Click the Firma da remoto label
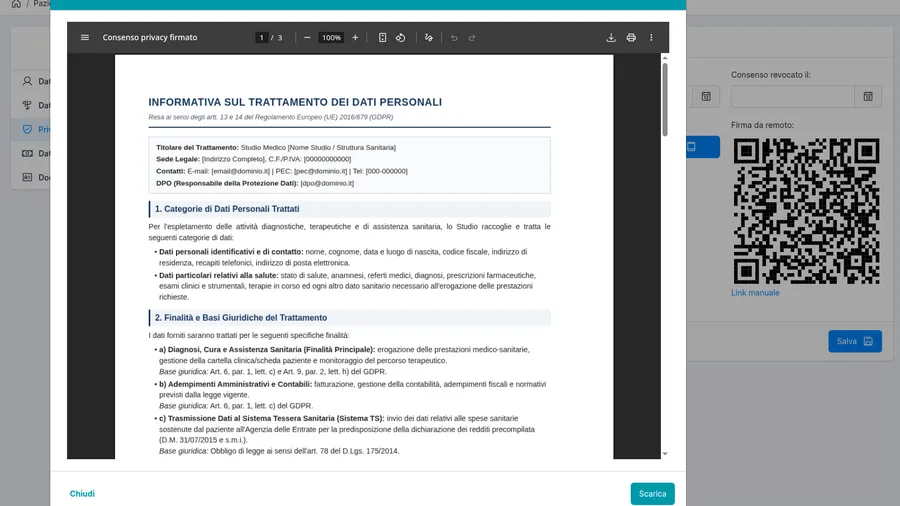 click(762, 124)
